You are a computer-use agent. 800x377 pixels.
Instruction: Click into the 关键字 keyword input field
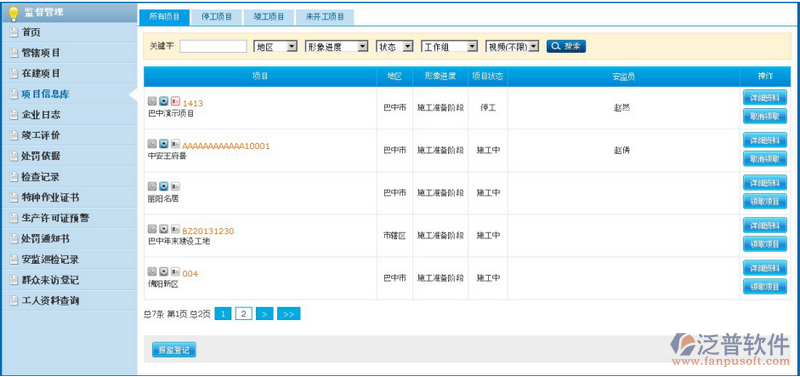click(x=213, y=46)
